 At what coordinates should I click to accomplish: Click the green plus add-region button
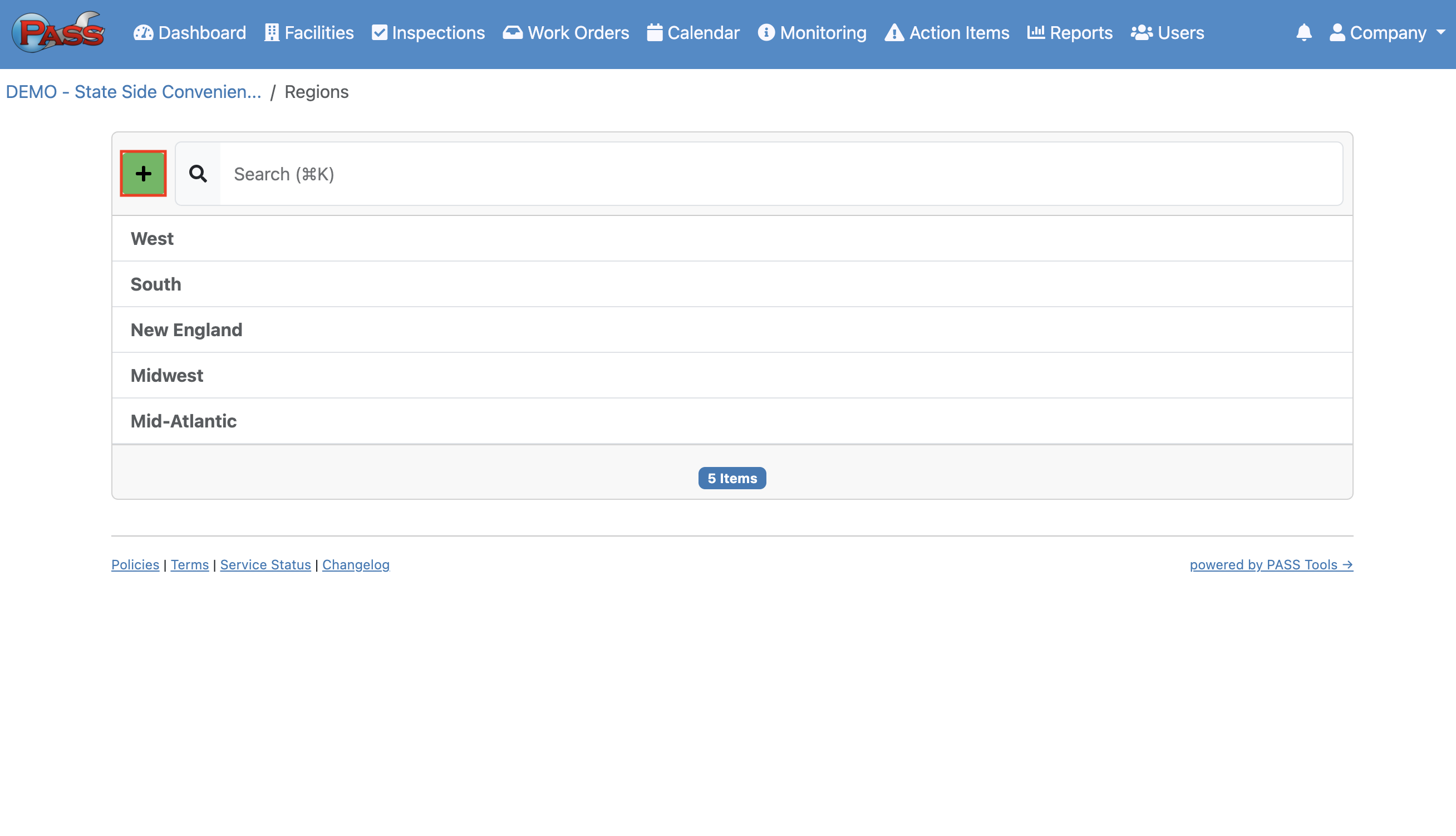pos(143,174)
